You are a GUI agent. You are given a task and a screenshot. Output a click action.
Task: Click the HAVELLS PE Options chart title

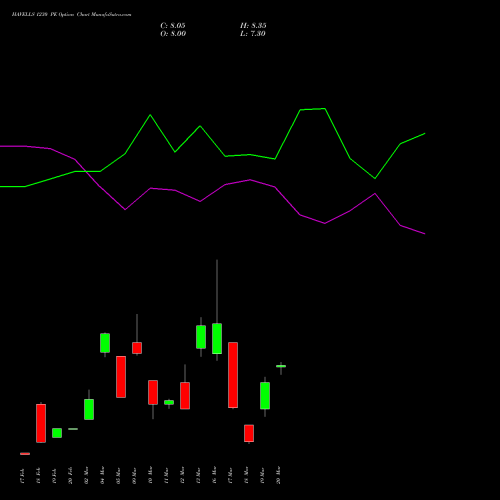(x=71, y=14)
